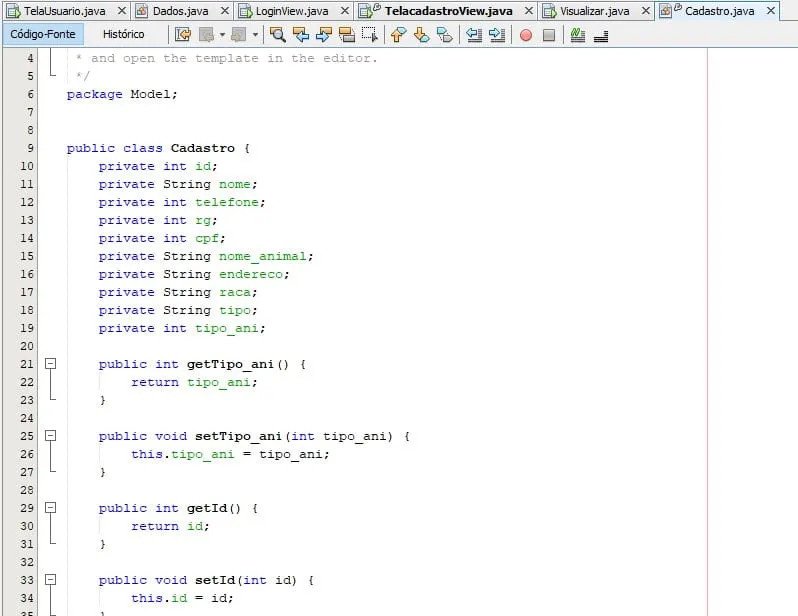The image size is (798, 616).
Task: Click 'private int telefone;' line
Action: (x=182, y=202)
